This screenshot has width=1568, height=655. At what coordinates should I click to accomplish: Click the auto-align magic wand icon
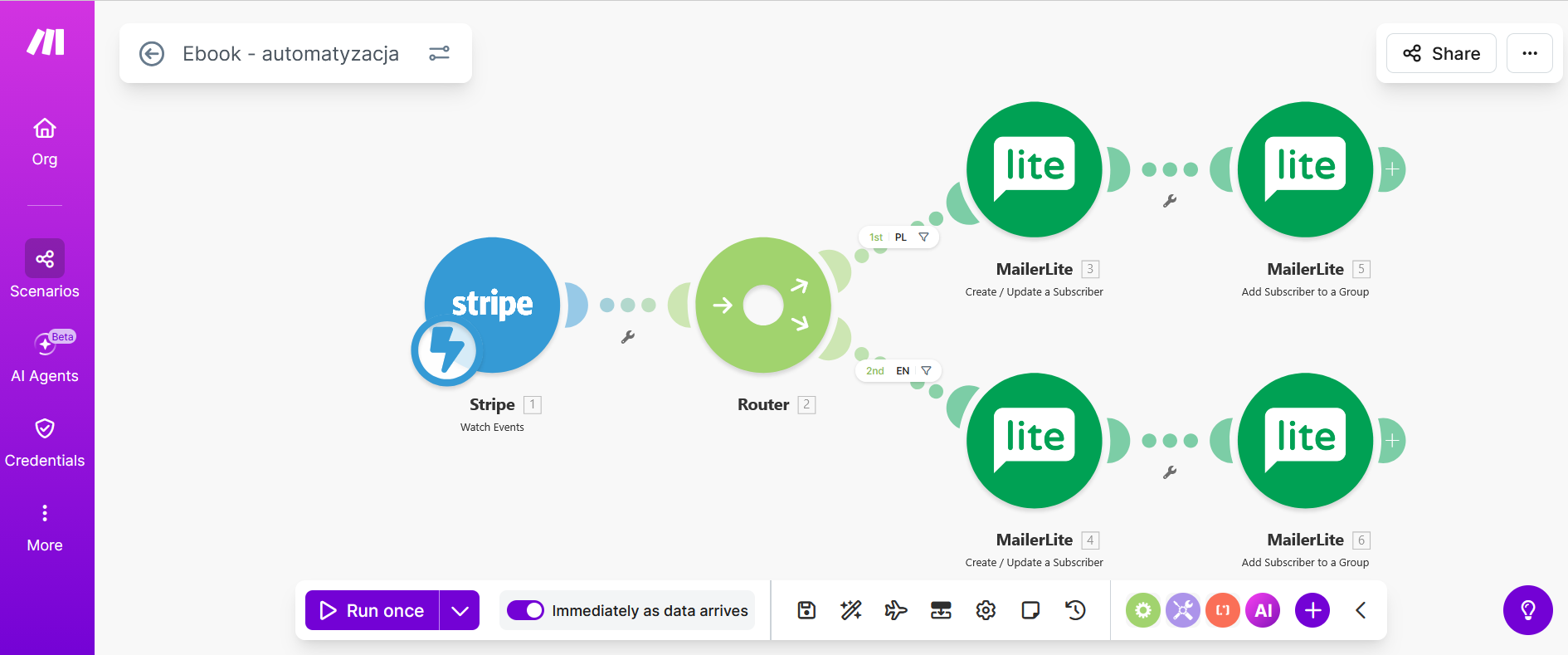tap(851, 610)
